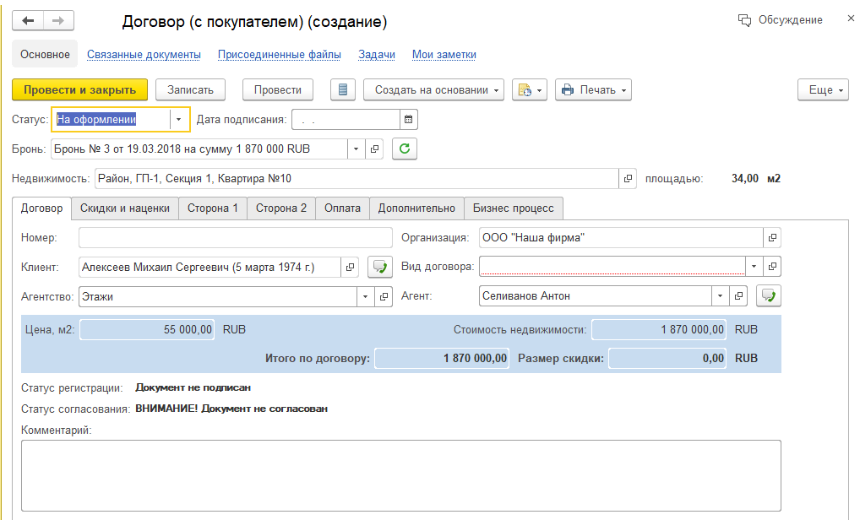
Task: Open the Организация field's linked record icon
Action: click(x=773, y=238)
